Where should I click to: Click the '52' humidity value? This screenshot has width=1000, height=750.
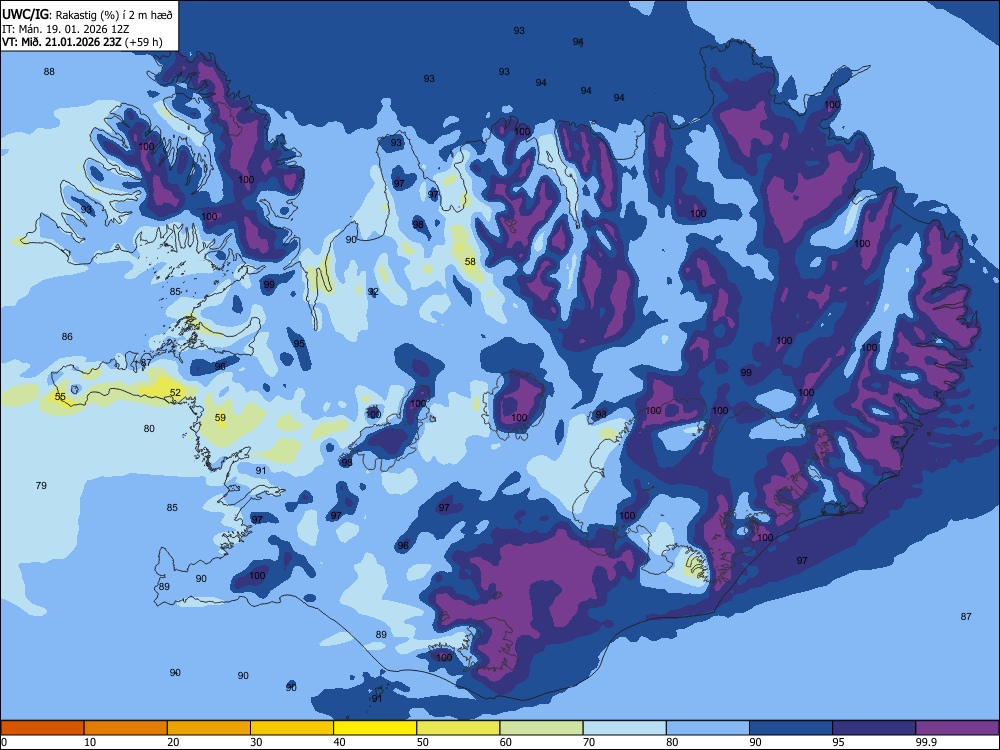[x=175, y=393]
